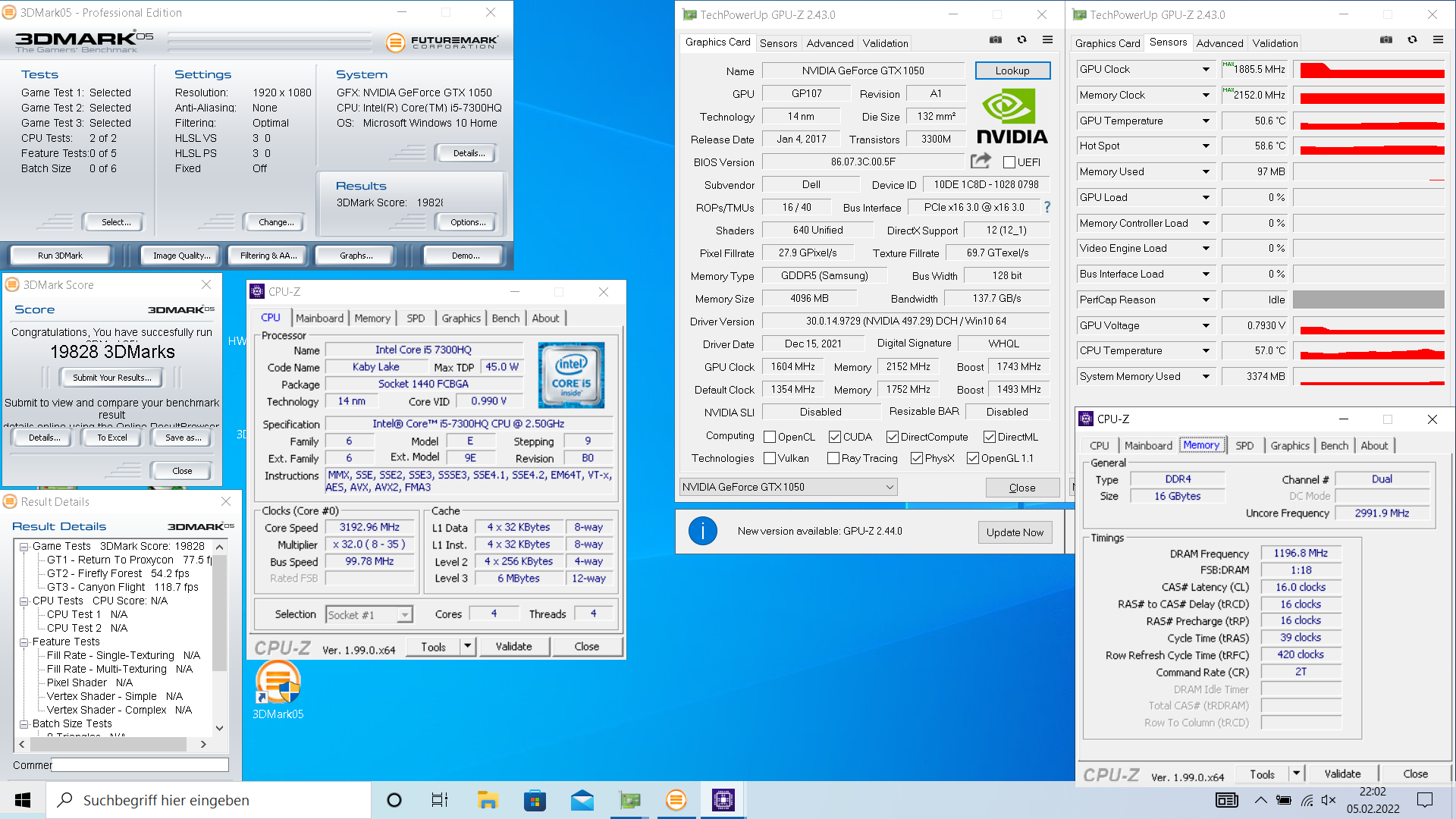The height and width of the screenshot is (819, 1456).
Task: Open Validation tab in GPU-Z Sensors window
Action: (x=1275, y=43)
